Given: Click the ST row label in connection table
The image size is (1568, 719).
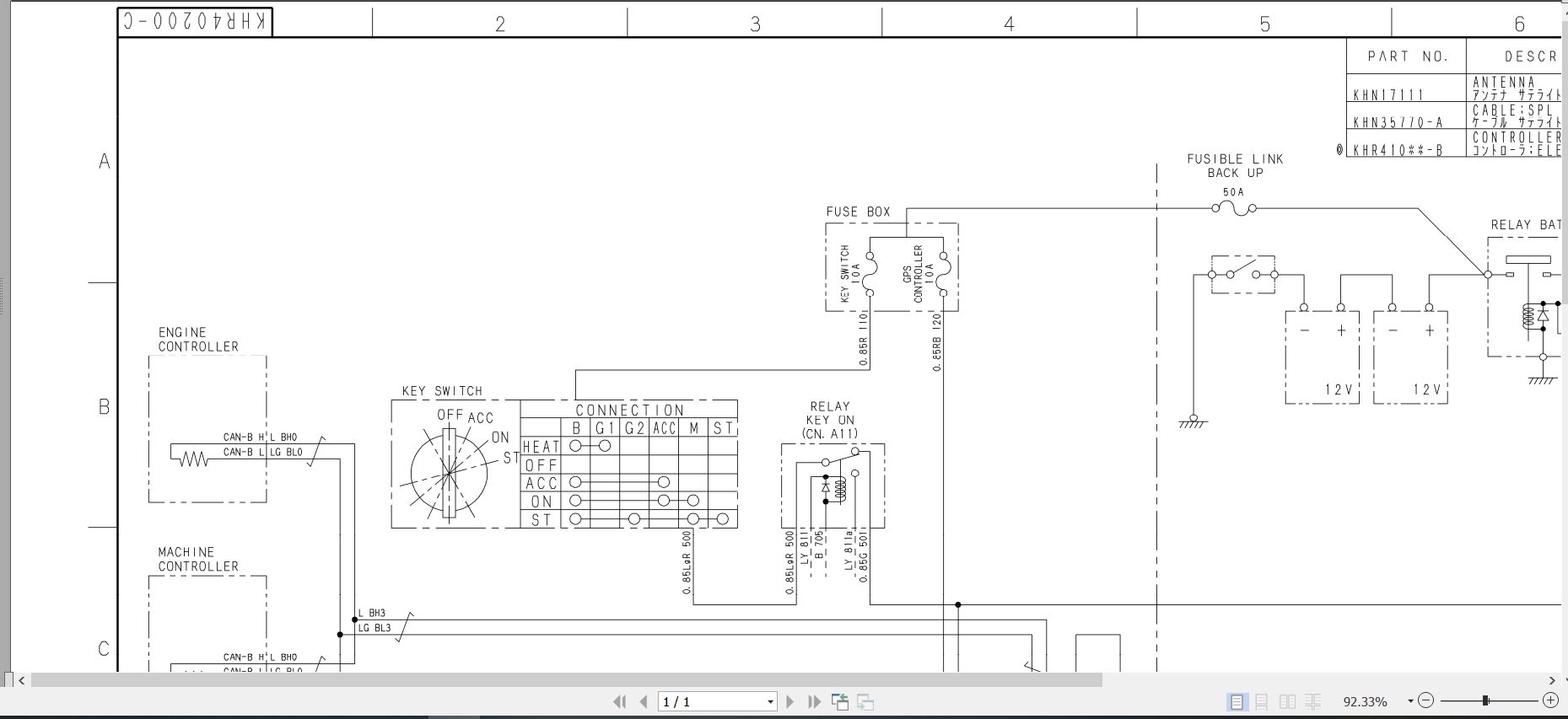Looking at the screenshot, I should coord(541,520).
